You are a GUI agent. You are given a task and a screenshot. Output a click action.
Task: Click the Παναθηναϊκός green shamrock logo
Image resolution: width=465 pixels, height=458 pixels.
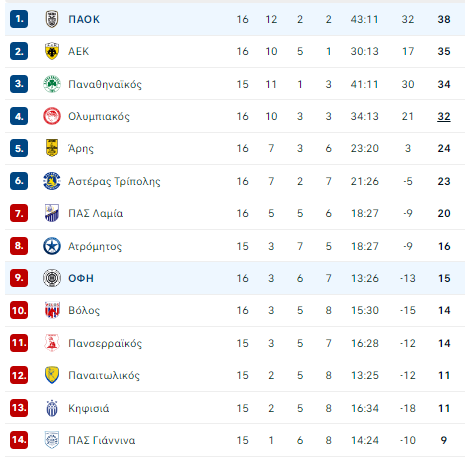[52, 84]
